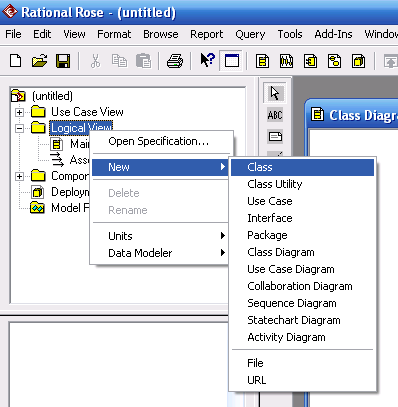
Task: Choose Class Diagram in New submenu
Action: 302,252
